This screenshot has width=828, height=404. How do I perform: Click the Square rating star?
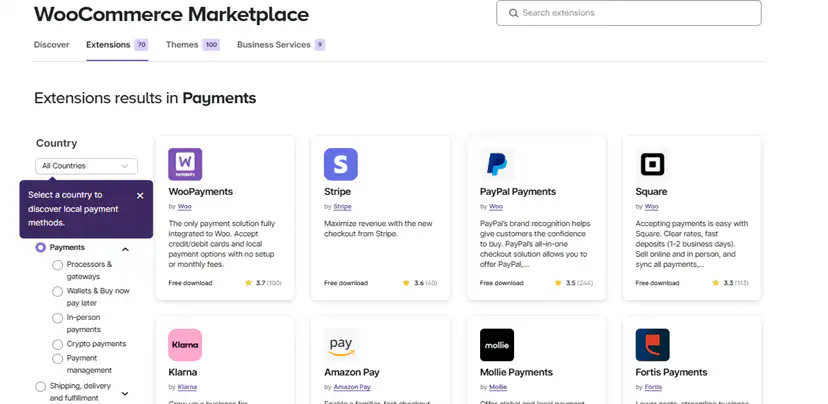click(716, 283)
